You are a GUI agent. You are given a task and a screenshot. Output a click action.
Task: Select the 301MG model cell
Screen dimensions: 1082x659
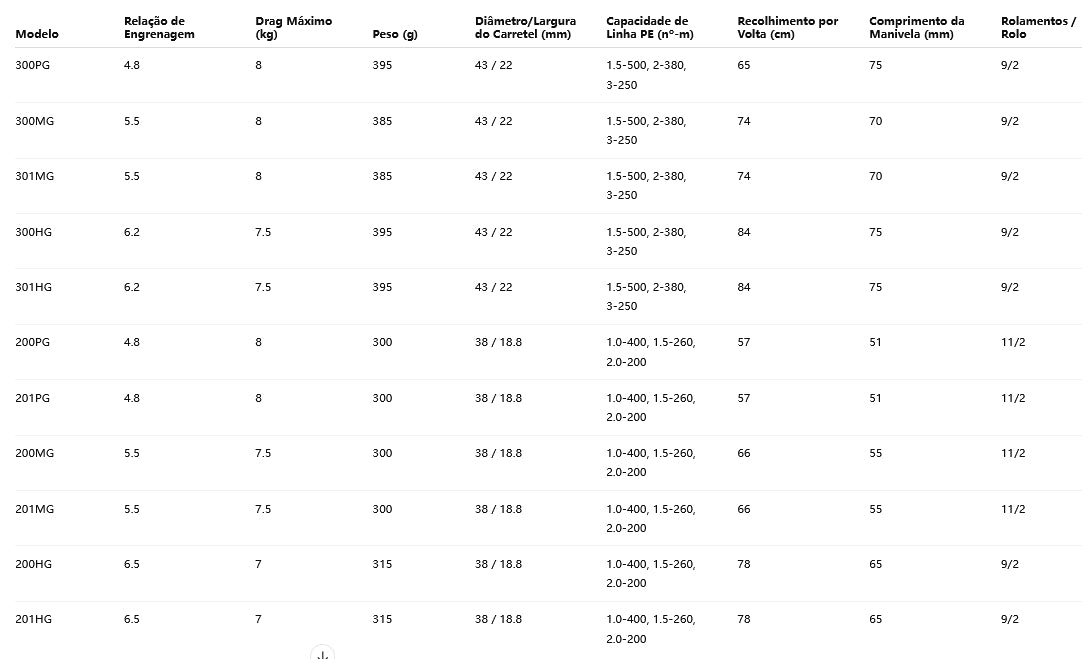pos(34,176)
